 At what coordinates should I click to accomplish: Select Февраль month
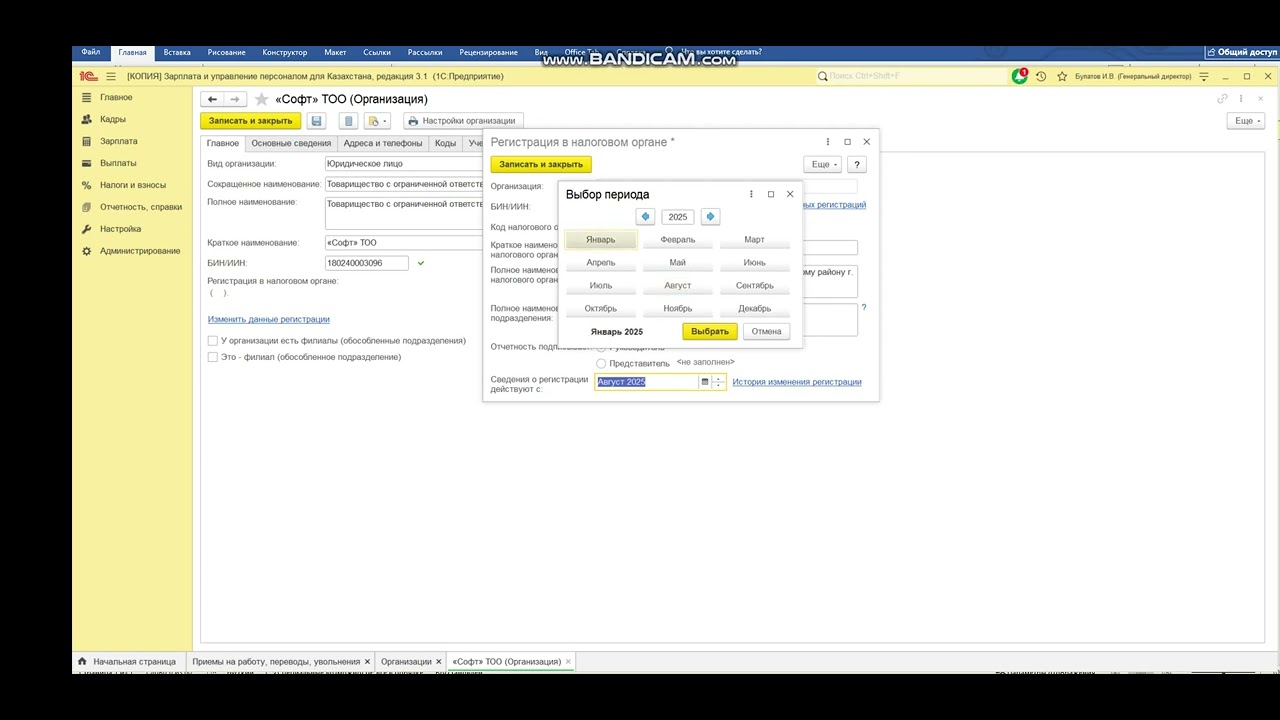click(678, 240)
